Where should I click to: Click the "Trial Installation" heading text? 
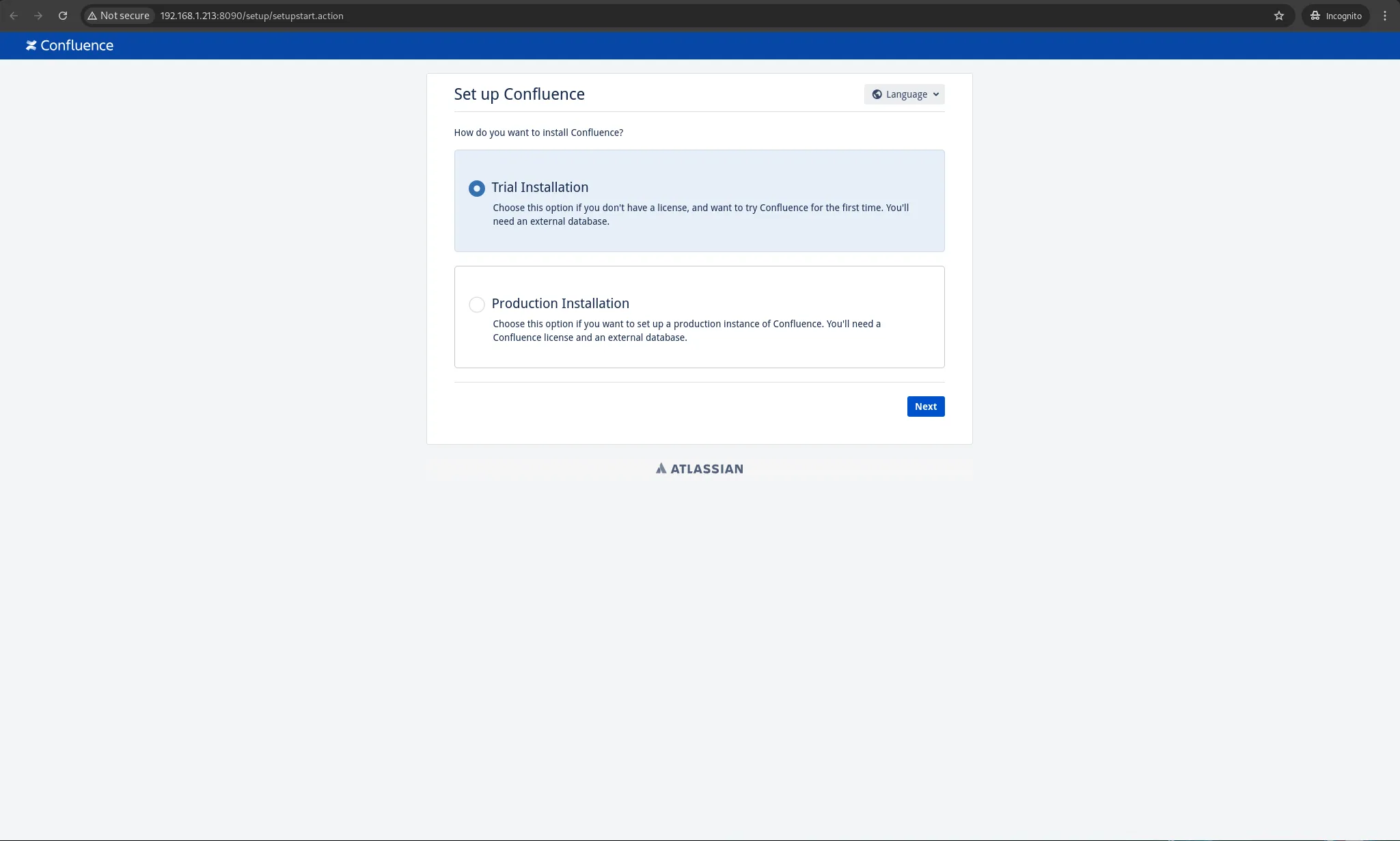coord(540,187)
